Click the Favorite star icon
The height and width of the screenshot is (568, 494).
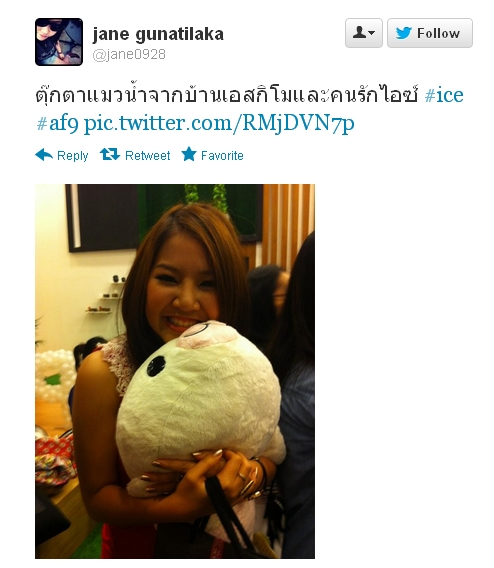[x=189, y=154]
